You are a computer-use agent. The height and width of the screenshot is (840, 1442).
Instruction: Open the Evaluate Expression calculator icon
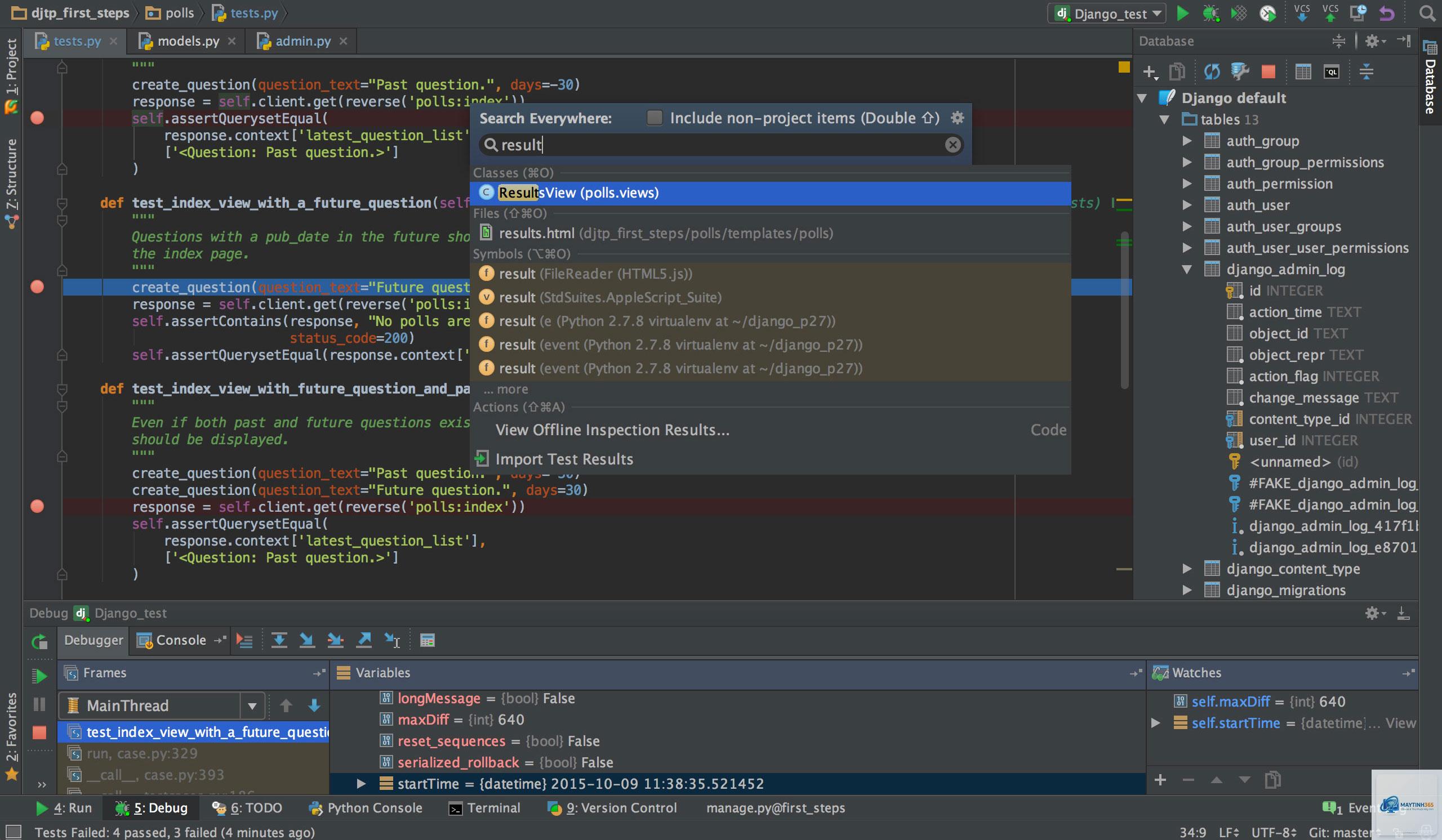coord(428,641)
